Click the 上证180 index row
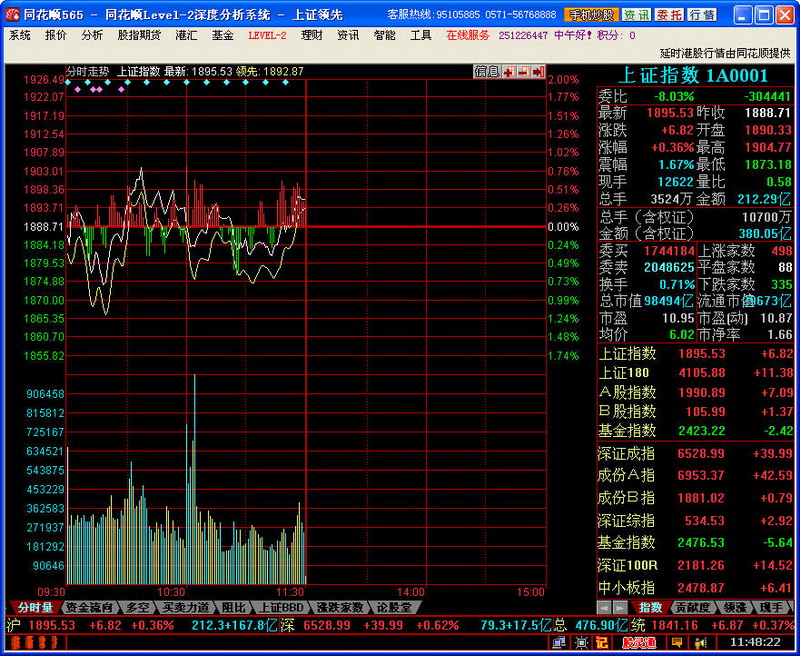Image resolution: width=800 pixels, height=656 pixels. (695, 373)
